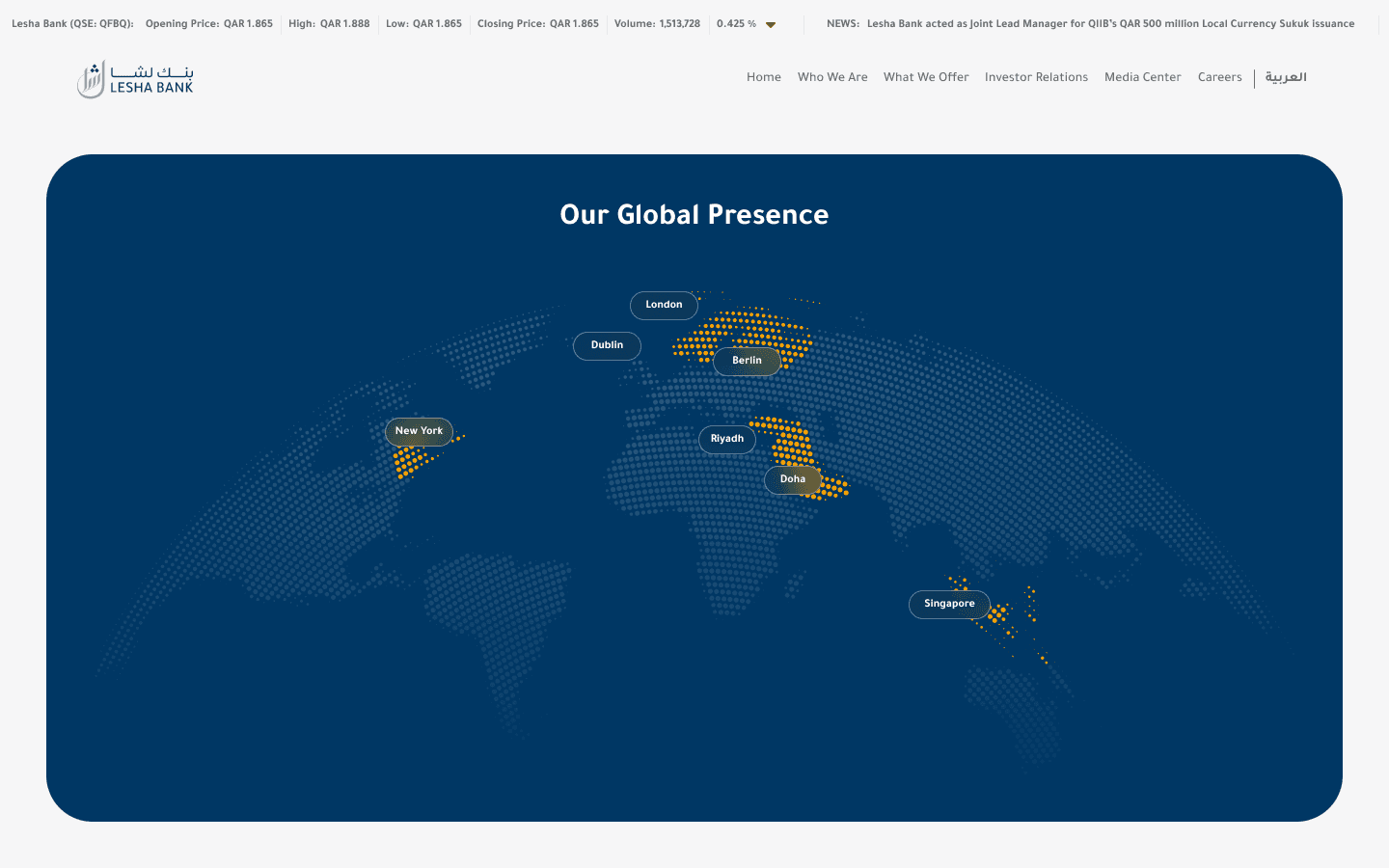Select the Dublin location pill
The width and height of the screenshot is (1389, 868).
pyautogui.click(x=607, y=345)
